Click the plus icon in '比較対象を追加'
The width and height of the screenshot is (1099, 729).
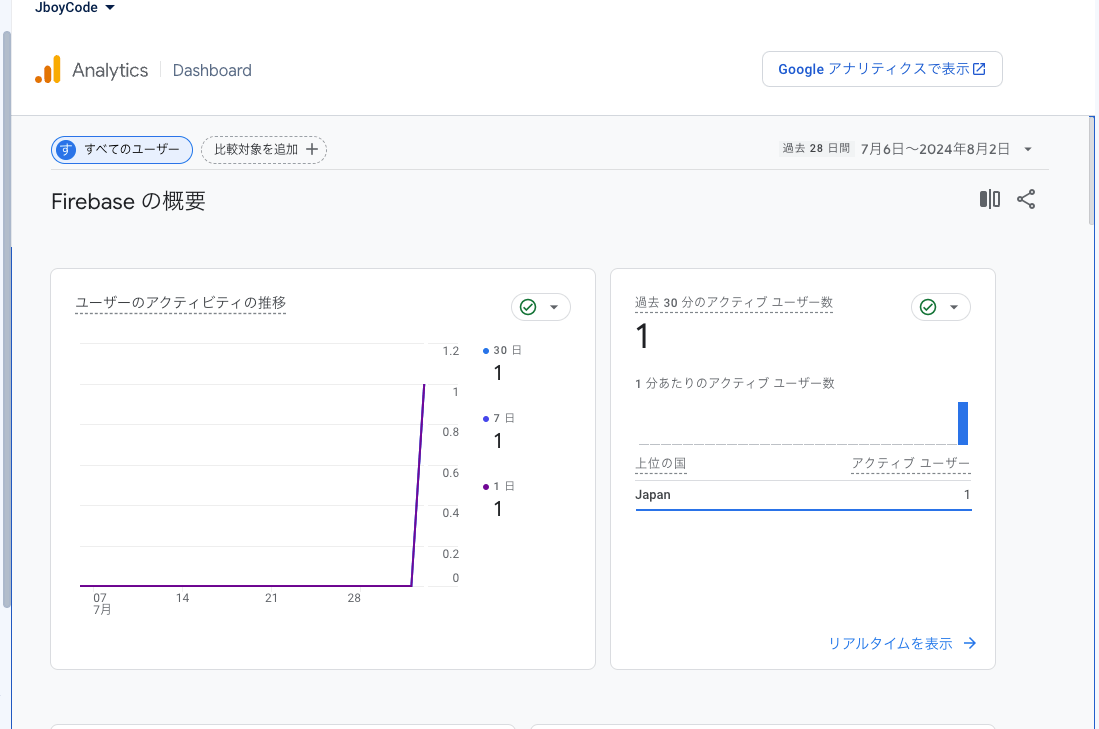tap(312, 149)
